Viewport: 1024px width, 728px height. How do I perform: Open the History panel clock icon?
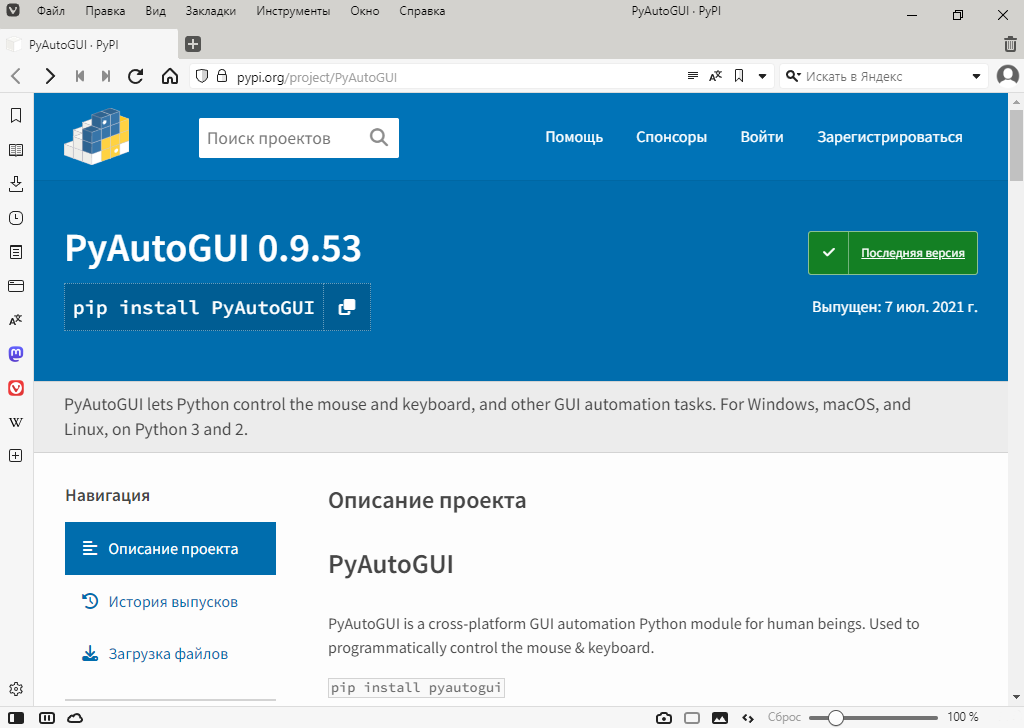tap(15, 218)
